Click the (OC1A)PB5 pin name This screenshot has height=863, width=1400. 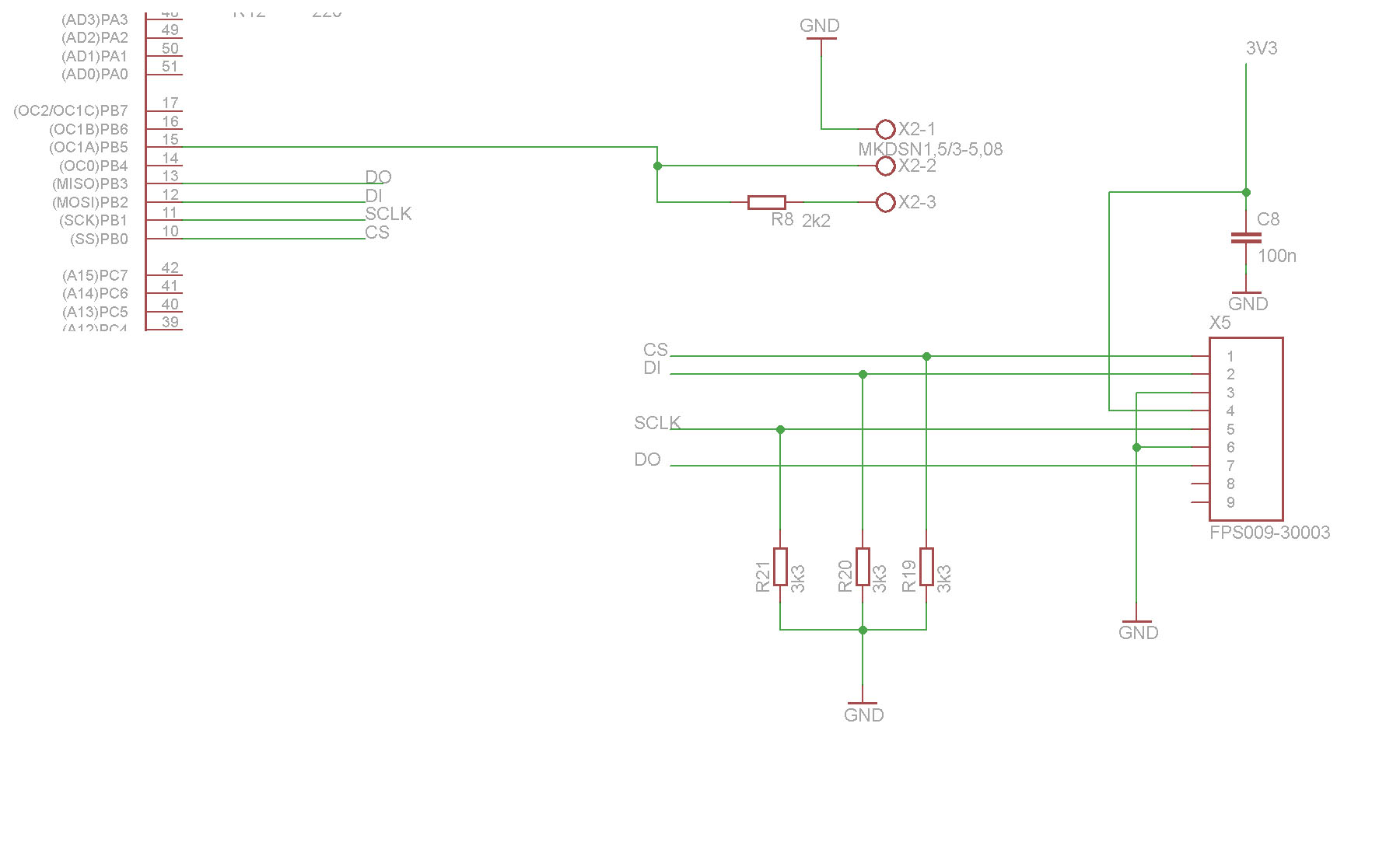coord(89,147)
